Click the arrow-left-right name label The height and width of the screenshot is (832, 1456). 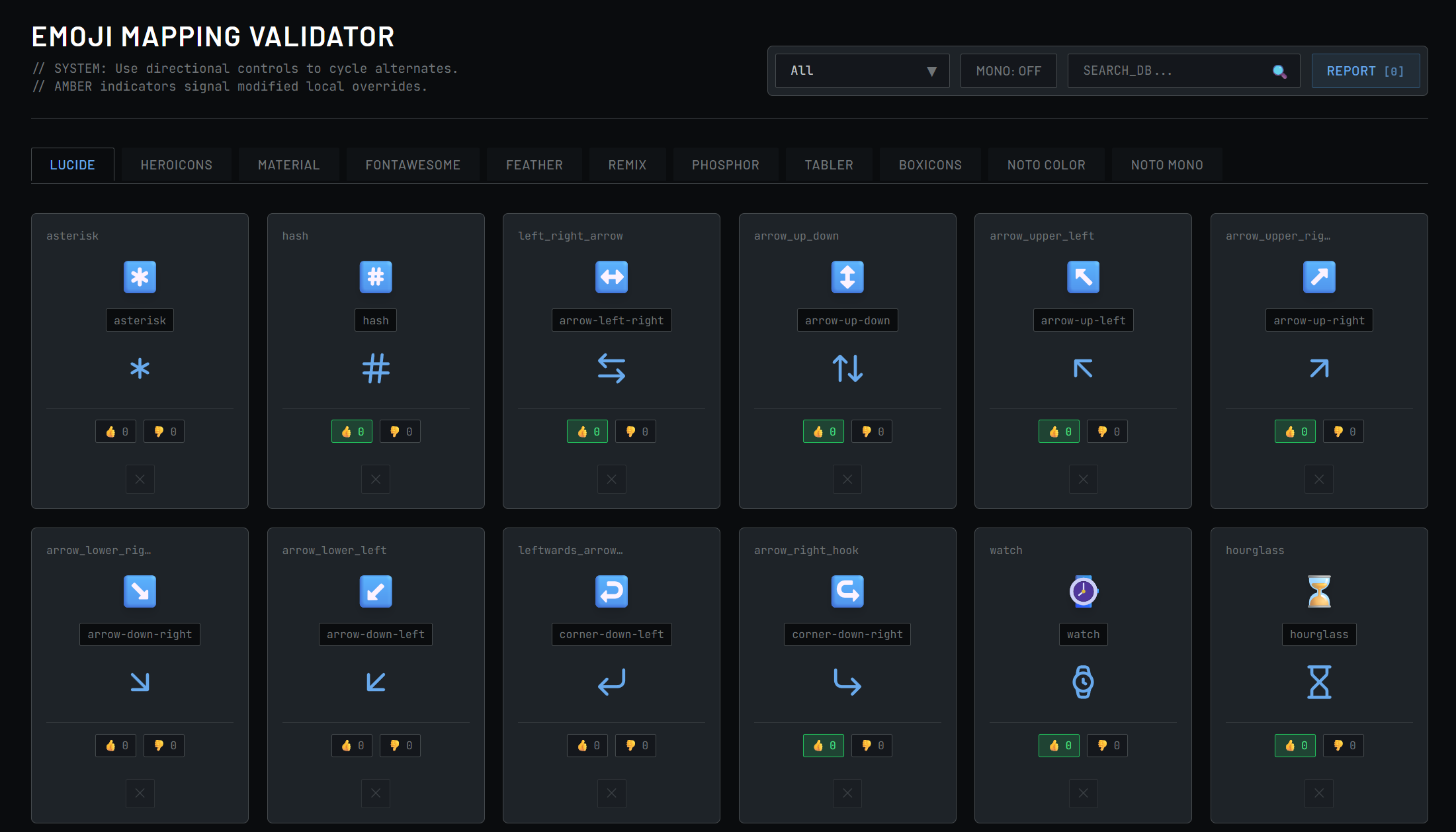(x=611, y=320)
